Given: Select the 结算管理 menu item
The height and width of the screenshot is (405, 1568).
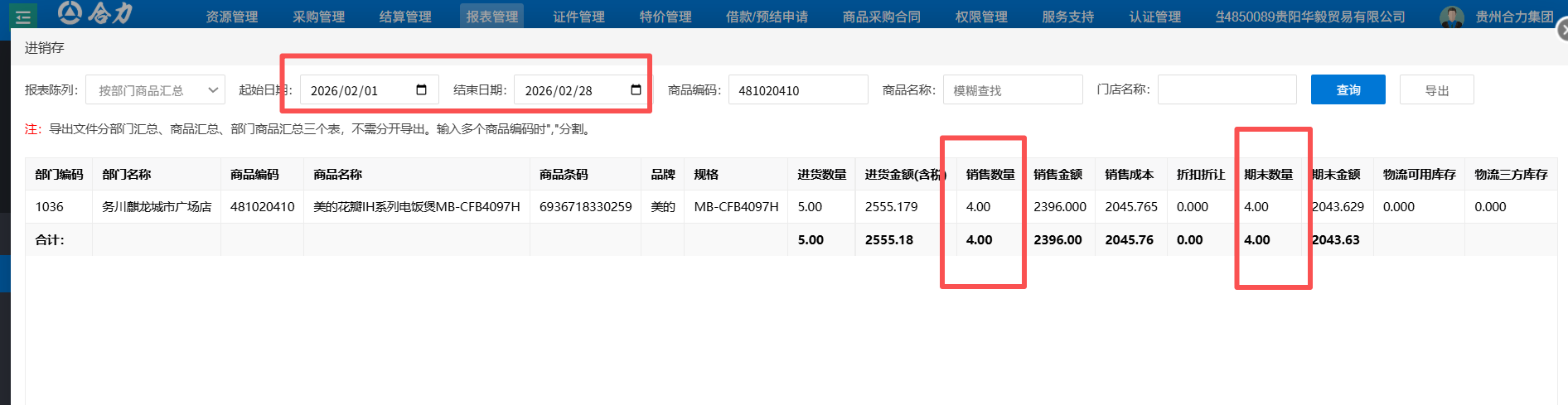Looking at the screenshot, I should 405,17.
